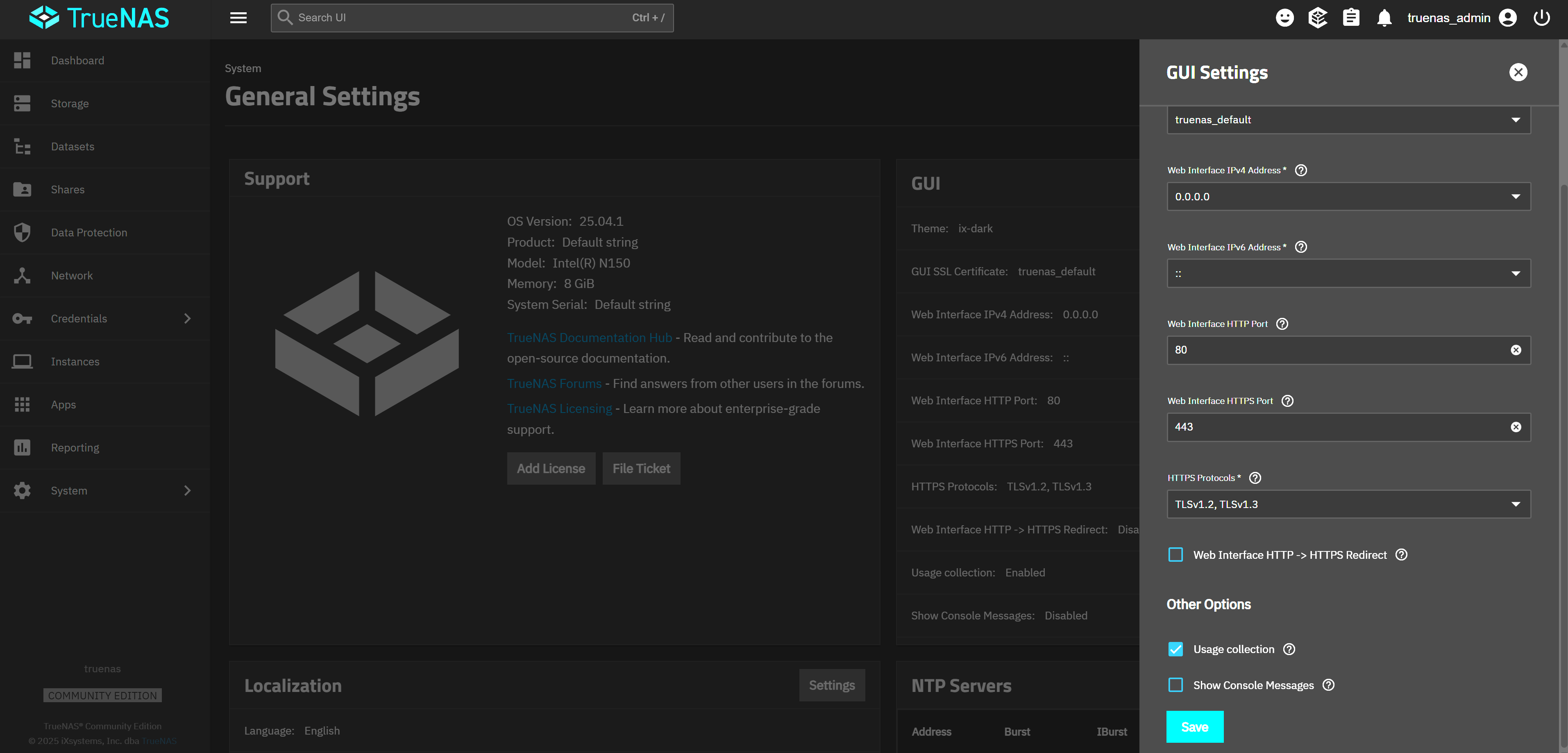
Task: Click the hamburger menu toggle icon
Action: (x=238, y=18)
